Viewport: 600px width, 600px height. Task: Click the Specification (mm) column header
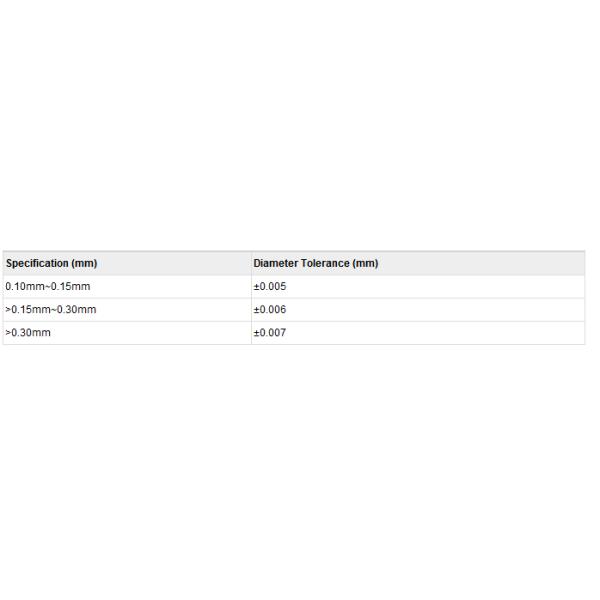point(52,264)
